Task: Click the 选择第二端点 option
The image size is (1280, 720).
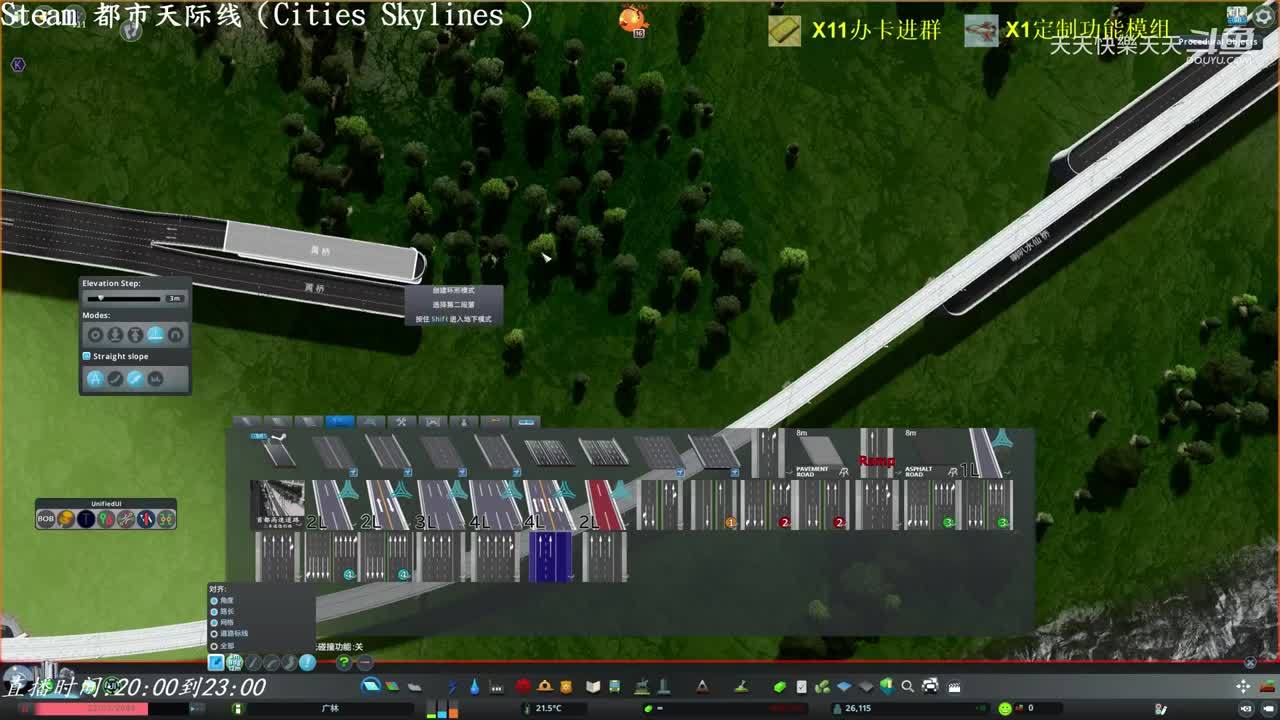Action: click(x=453, y=305)
